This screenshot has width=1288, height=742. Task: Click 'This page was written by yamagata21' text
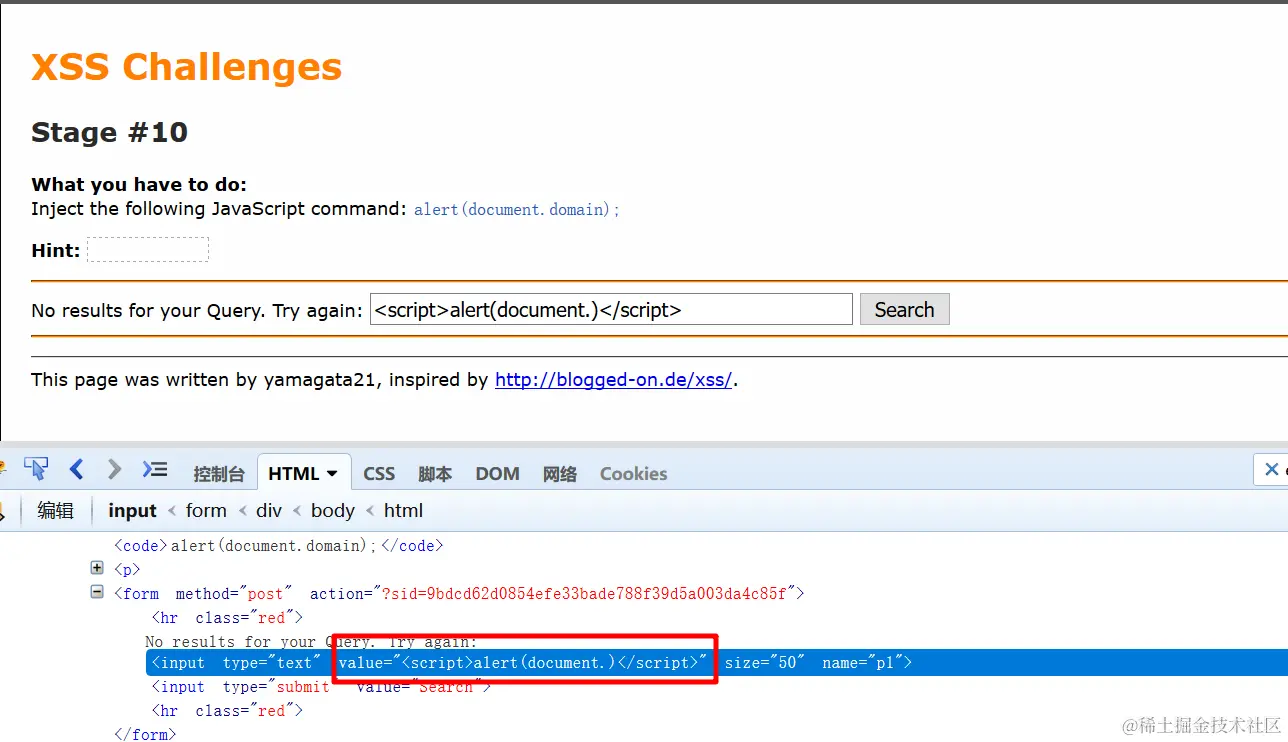207,380
